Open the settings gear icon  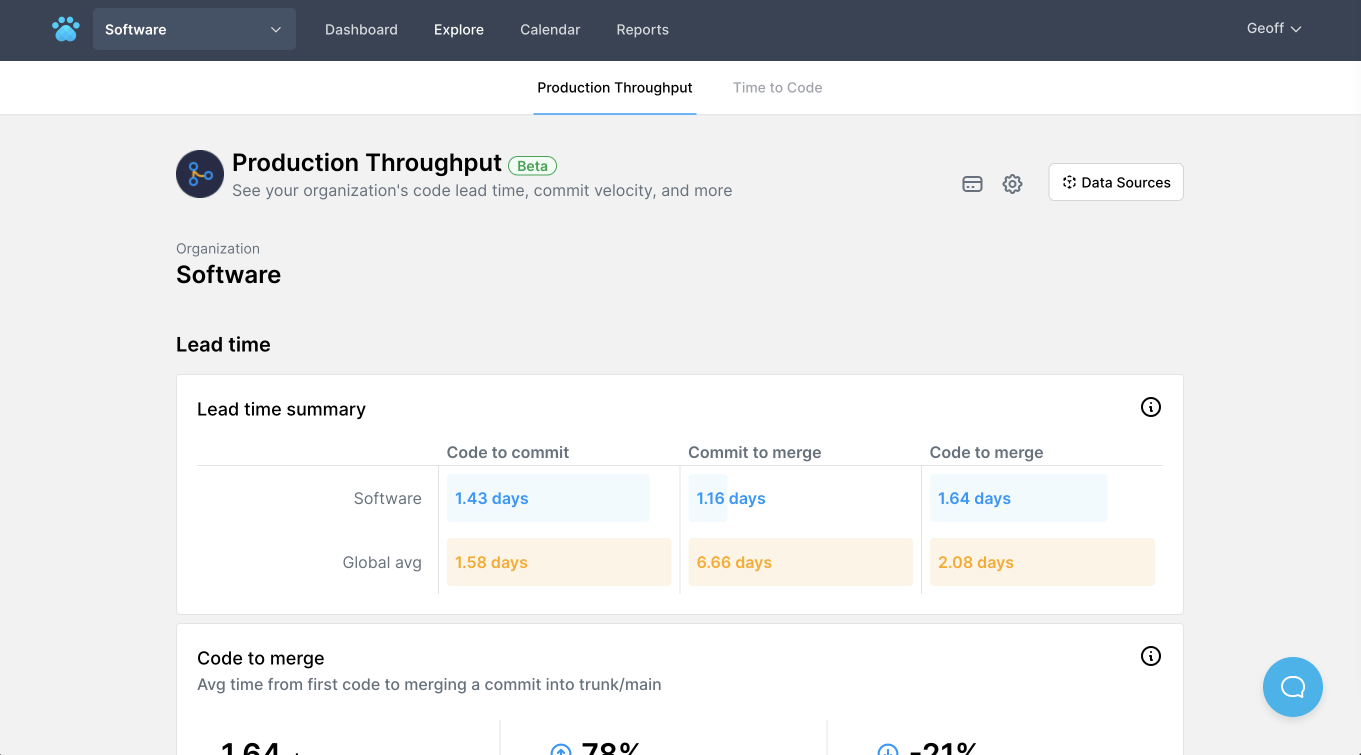pyautogui.click(x=1012, y=184)
